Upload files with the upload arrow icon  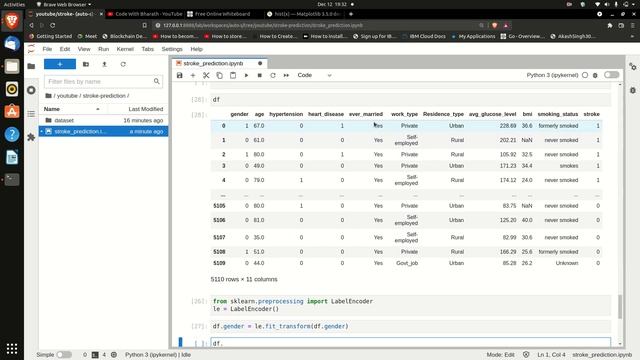click(x=104, y=64)
